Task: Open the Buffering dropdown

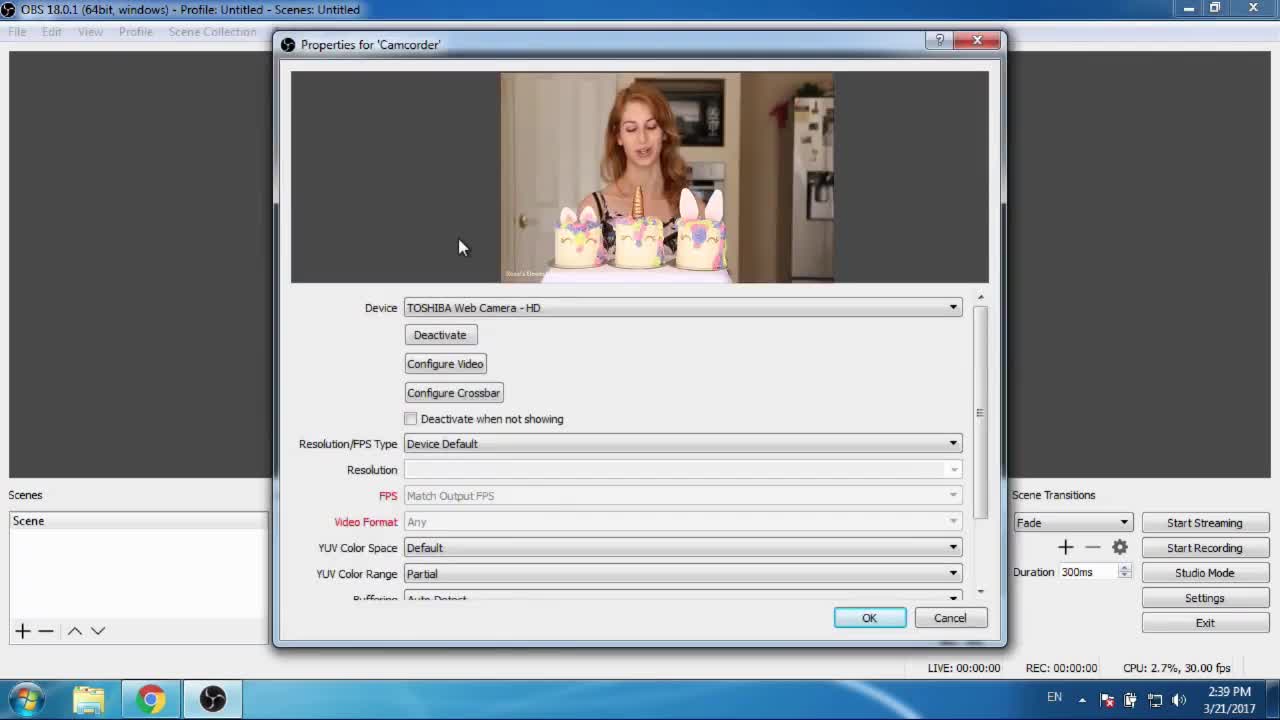Action: point(683,598)
